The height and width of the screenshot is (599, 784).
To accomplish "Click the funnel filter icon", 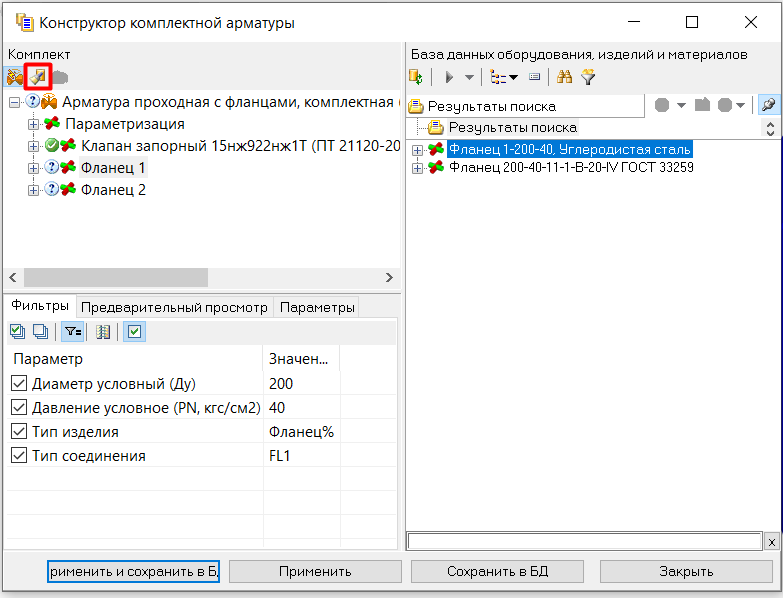I will coord(588,77).
